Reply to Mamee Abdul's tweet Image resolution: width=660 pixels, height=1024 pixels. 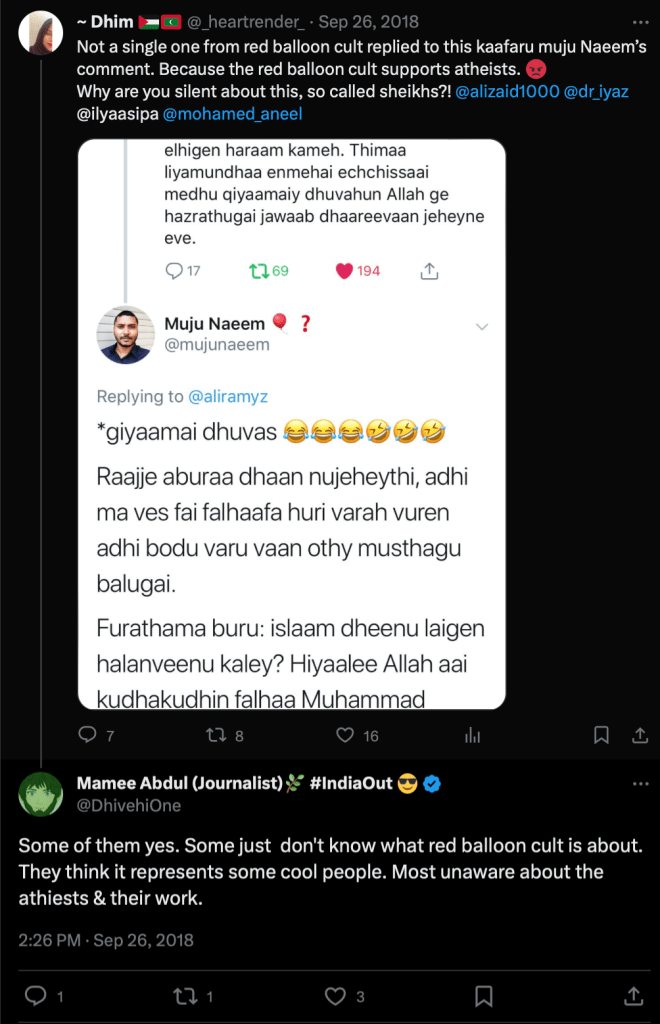point(35,996)
